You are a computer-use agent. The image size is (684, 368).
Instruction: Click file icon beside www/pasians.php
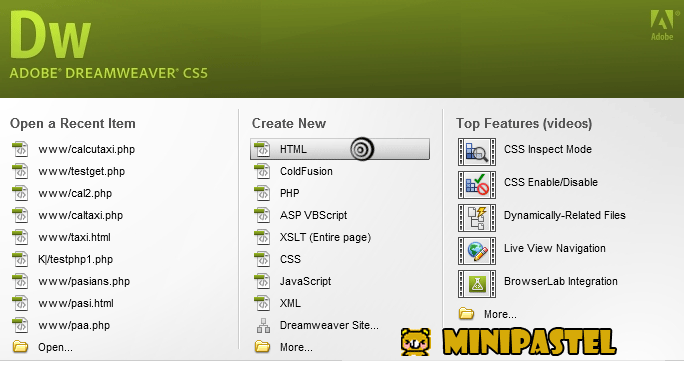pos(20,281)
